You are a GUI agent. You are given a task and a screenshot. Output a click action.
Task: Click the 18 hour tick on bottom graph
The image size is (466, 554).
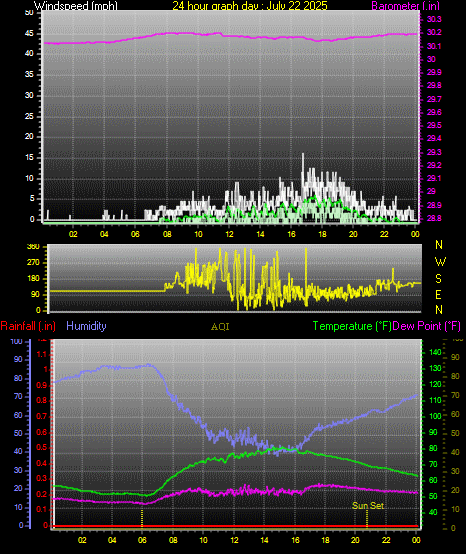click(x=325, y=540)
